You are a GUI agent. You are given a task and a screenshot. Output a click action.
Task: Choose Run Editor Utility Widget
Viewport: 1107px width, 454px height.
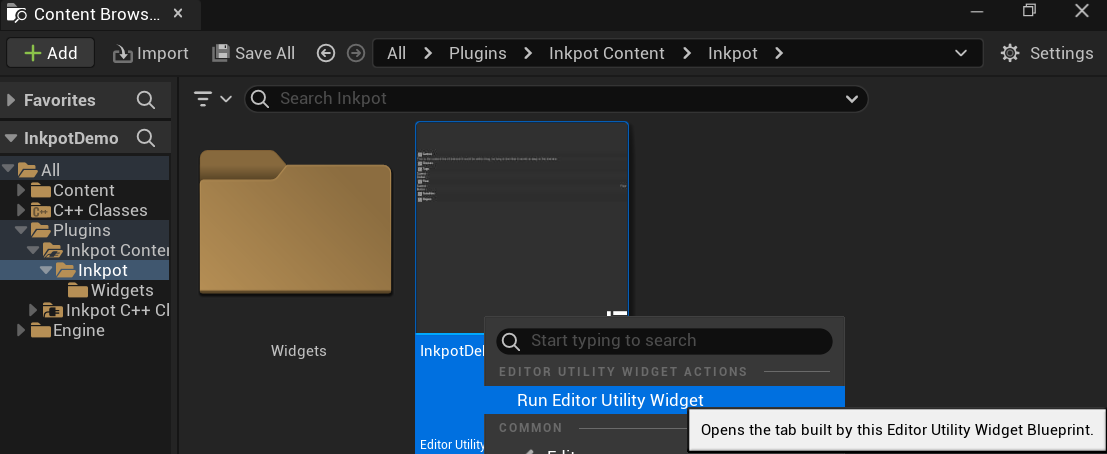pos(664,400)
